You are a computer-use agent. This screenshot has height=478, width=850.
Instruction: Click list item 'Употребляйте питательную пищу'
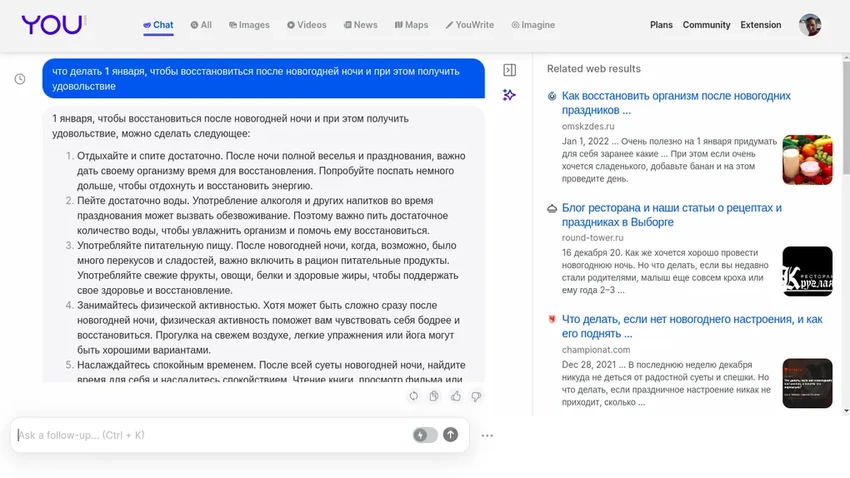(x=267, y=268)
